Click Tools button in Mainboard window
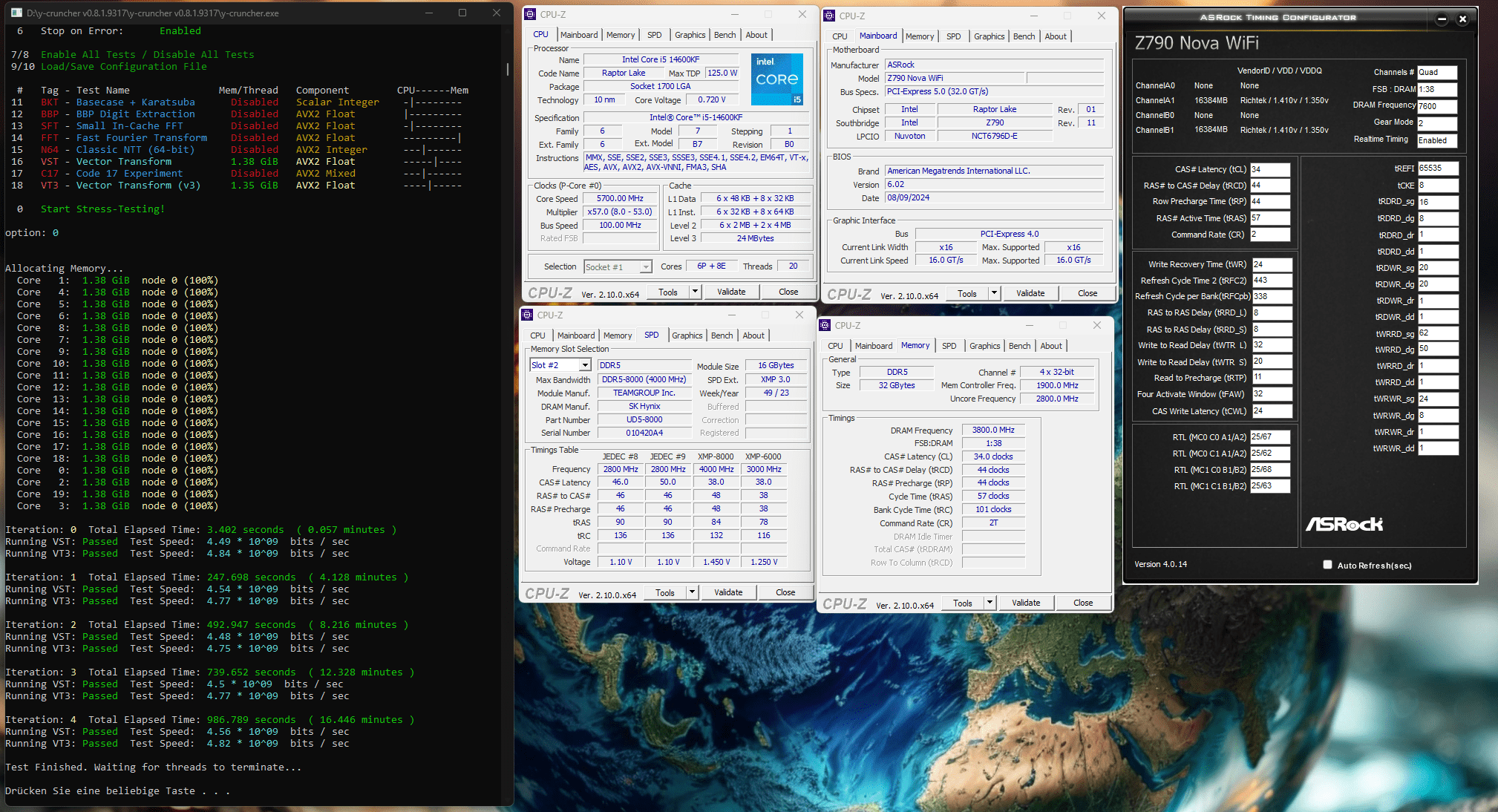1498x812 pixels. 967,293
